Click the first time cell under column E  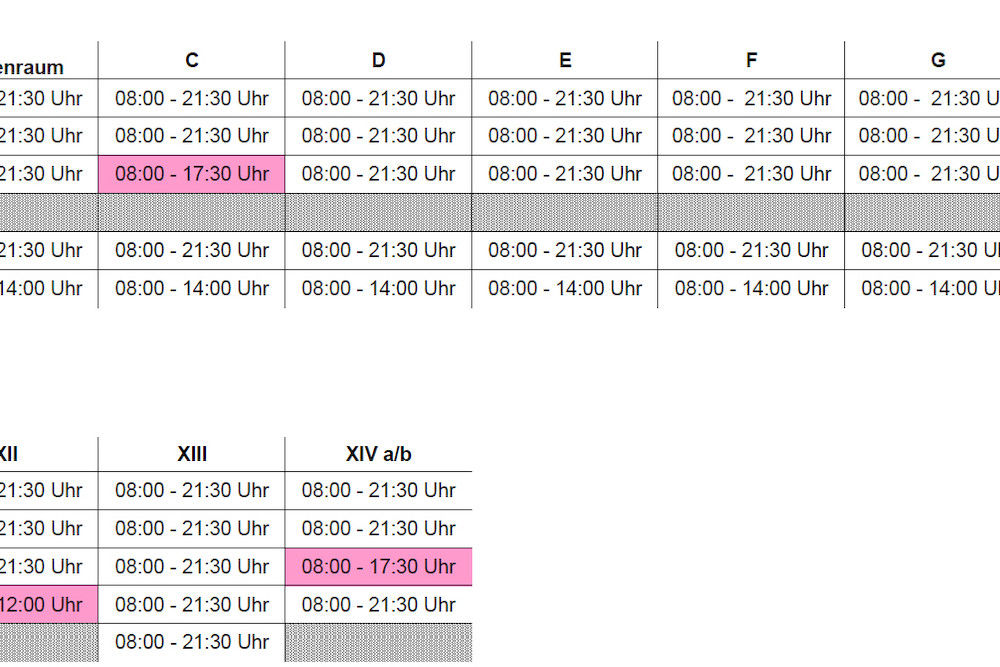tap(565, 98)
